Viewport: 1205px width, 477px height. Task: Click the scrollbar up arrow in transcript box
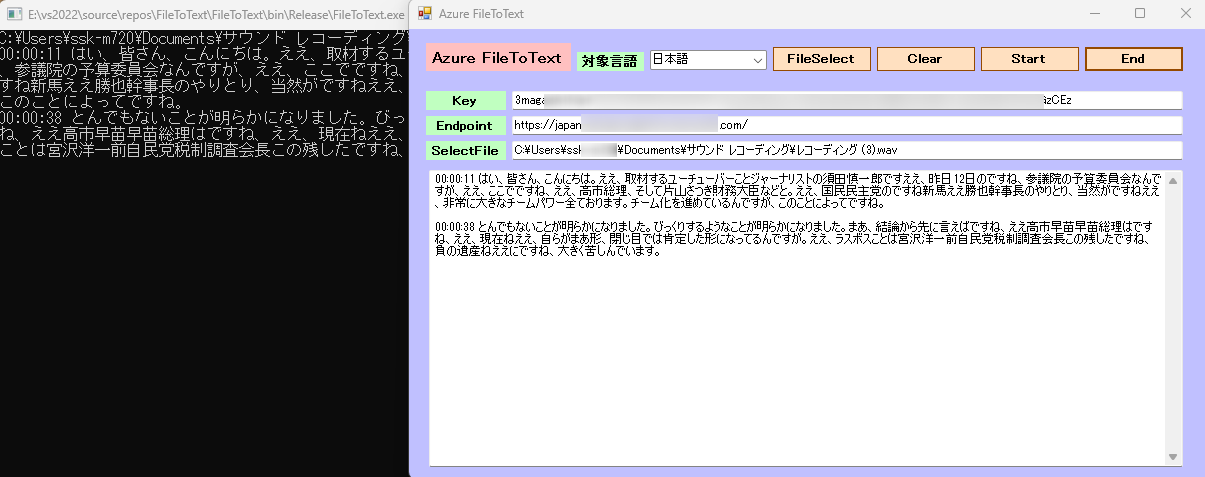pos(1174,179)
